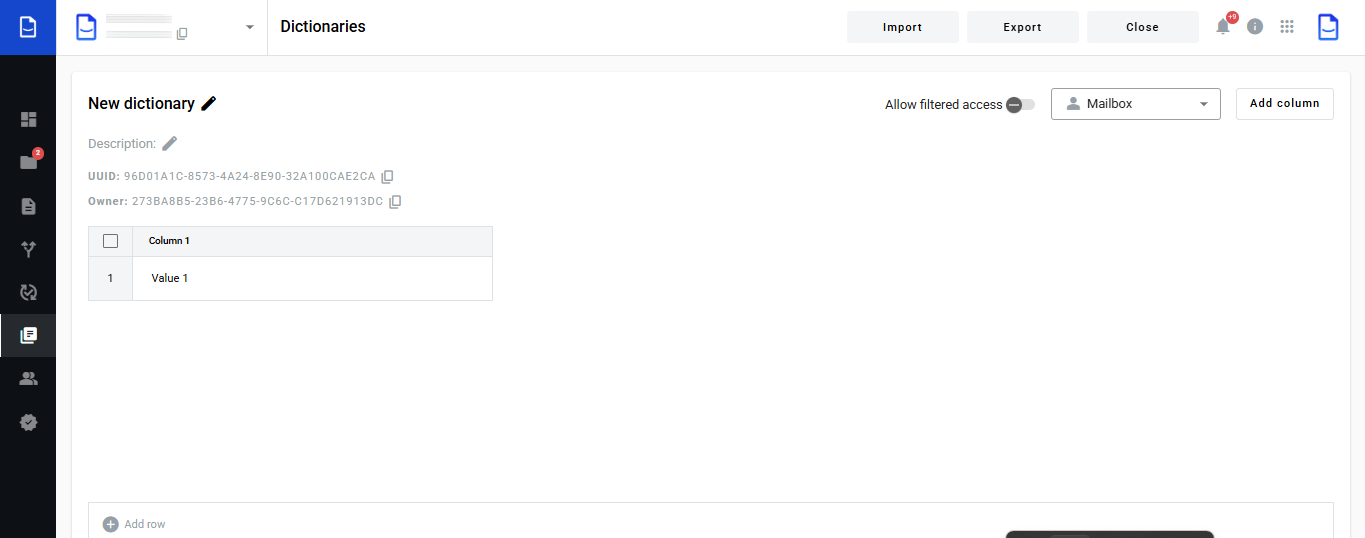
Task: Copy the Owner ID to clipboard
Action: 395,202
